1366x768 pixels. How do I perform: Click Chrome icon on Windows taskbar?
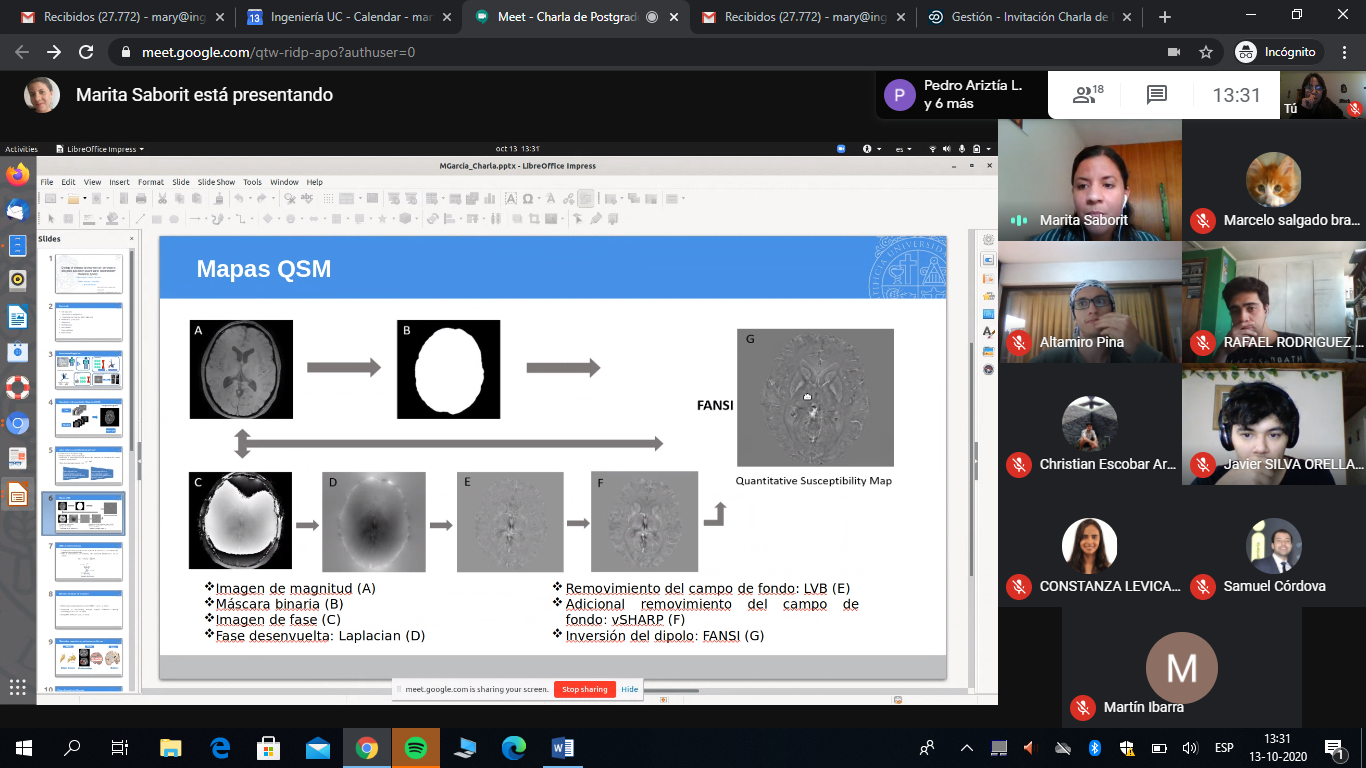[367, 747]
